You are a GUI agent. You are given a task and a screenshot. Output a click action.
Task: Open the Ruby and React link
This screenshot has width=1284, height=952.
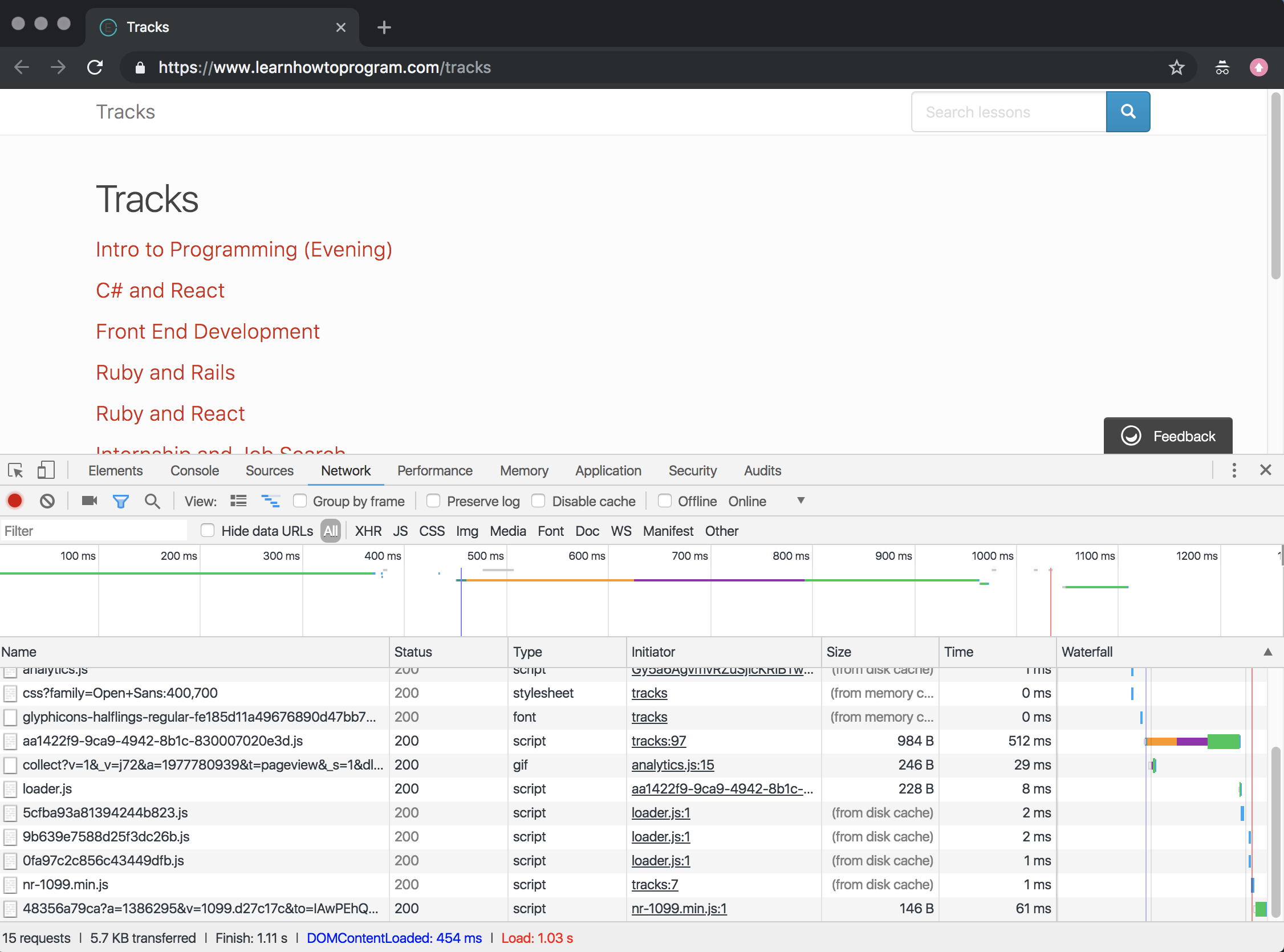coord(170,413)
